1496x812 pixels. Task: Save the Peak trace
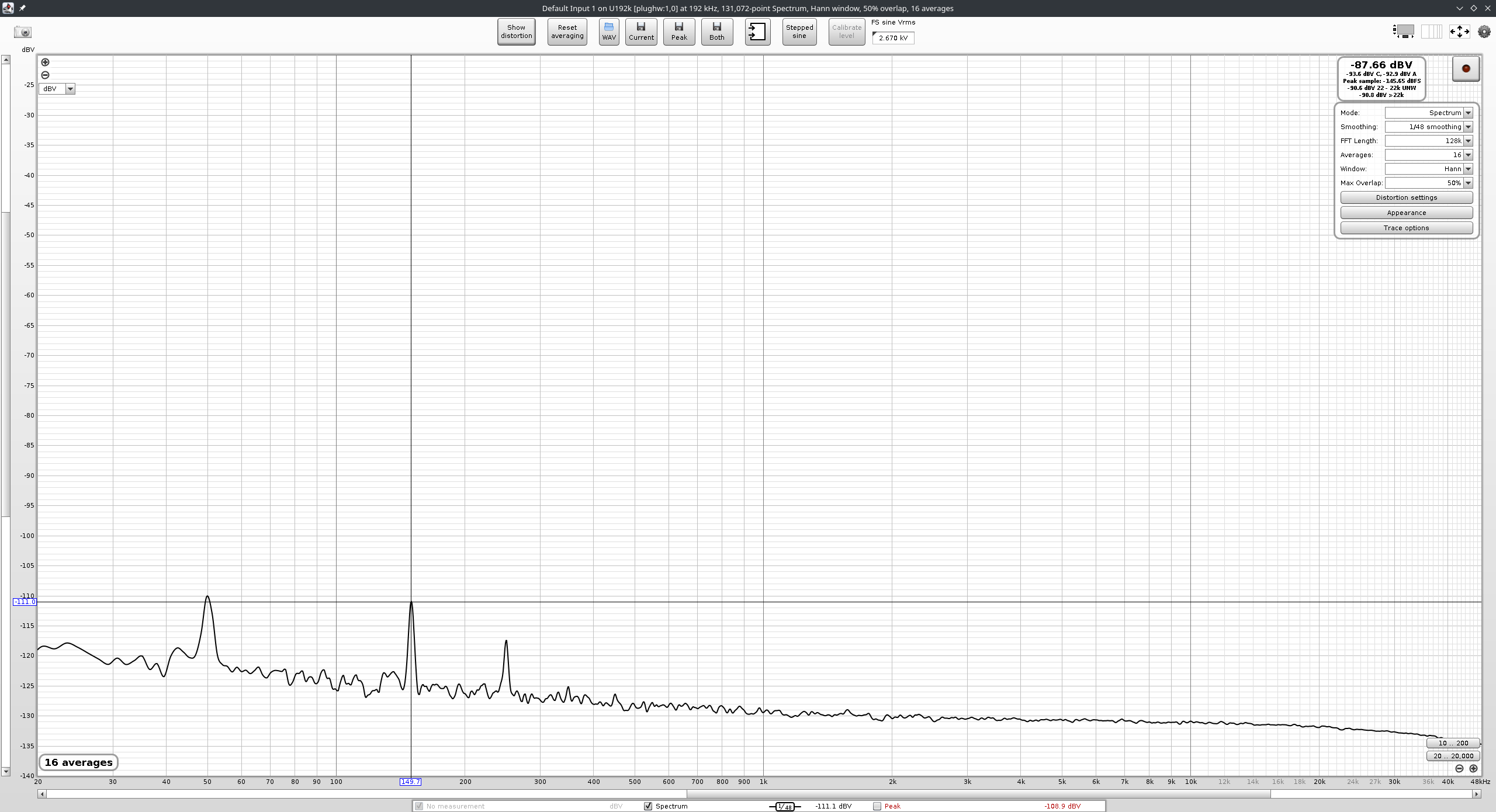(x=679, y=32)
